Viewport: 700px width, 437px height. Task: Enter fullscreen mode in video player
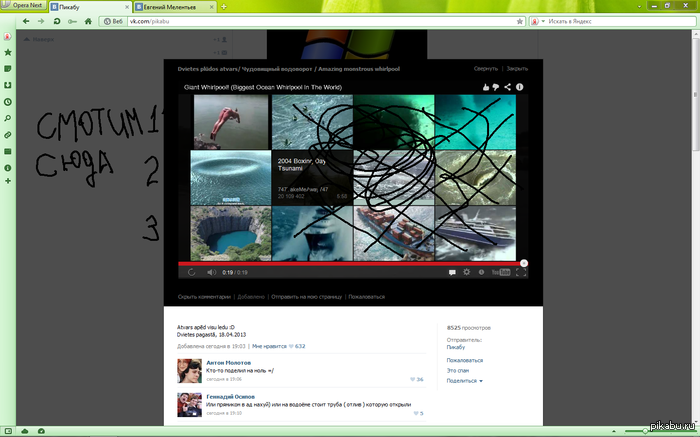click(x=521, y=272)
